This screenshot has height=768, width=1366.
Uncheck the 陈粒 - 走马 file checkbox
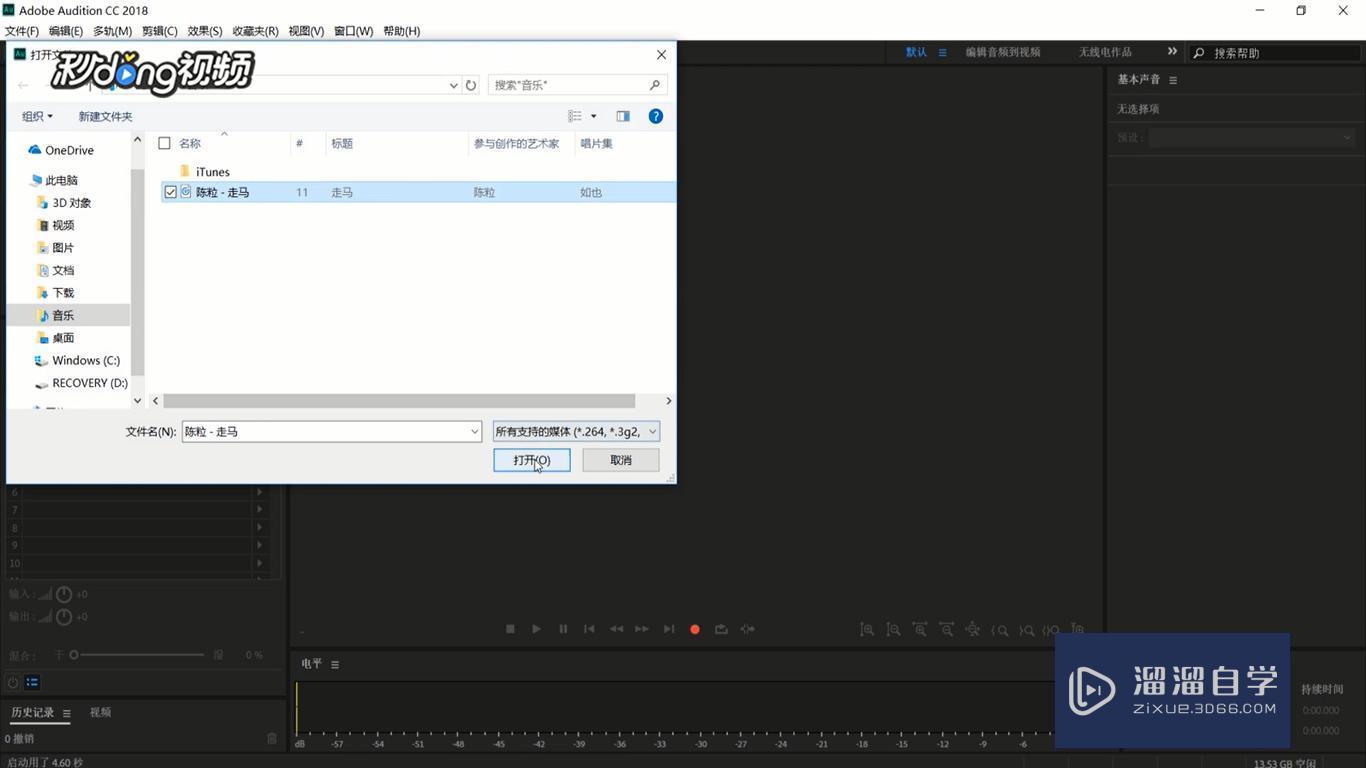click(x=170, y=192)
